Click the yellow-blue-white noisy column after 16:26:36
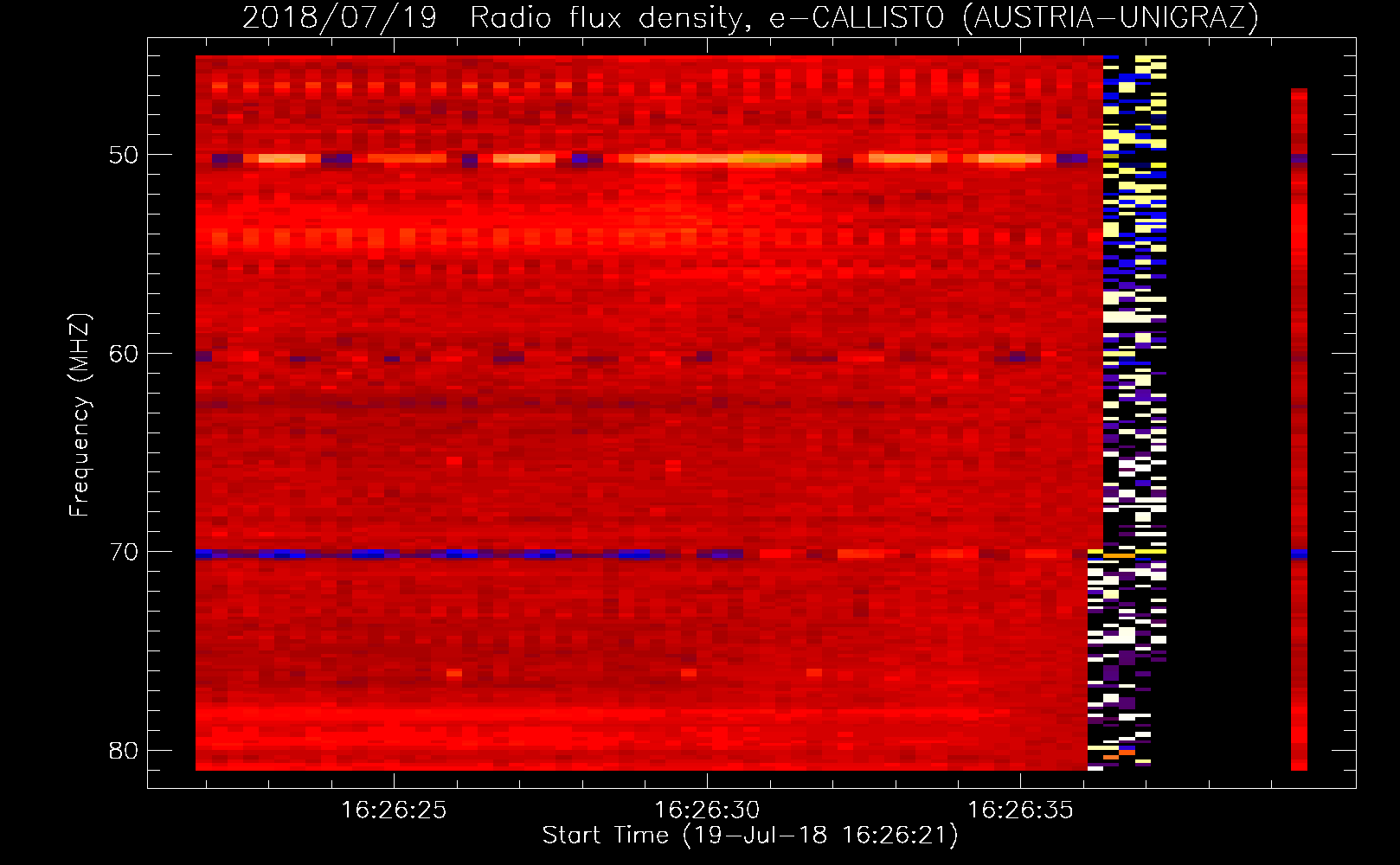The image size is (1400, 865). (x=1127, y=412)
